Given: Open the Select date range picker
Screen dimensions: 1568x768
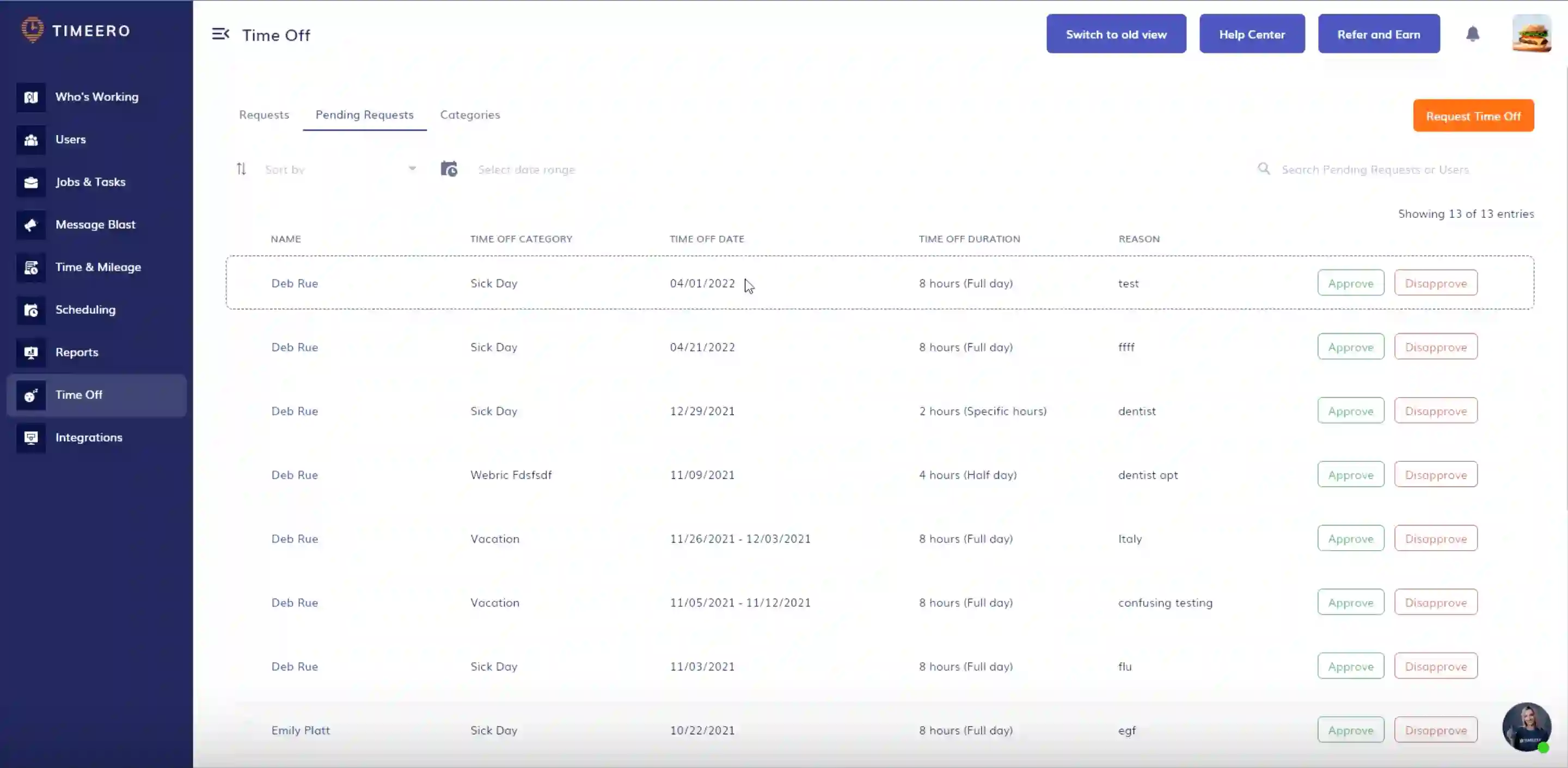Looking at the screenshot, I should [x=526, y=169].
